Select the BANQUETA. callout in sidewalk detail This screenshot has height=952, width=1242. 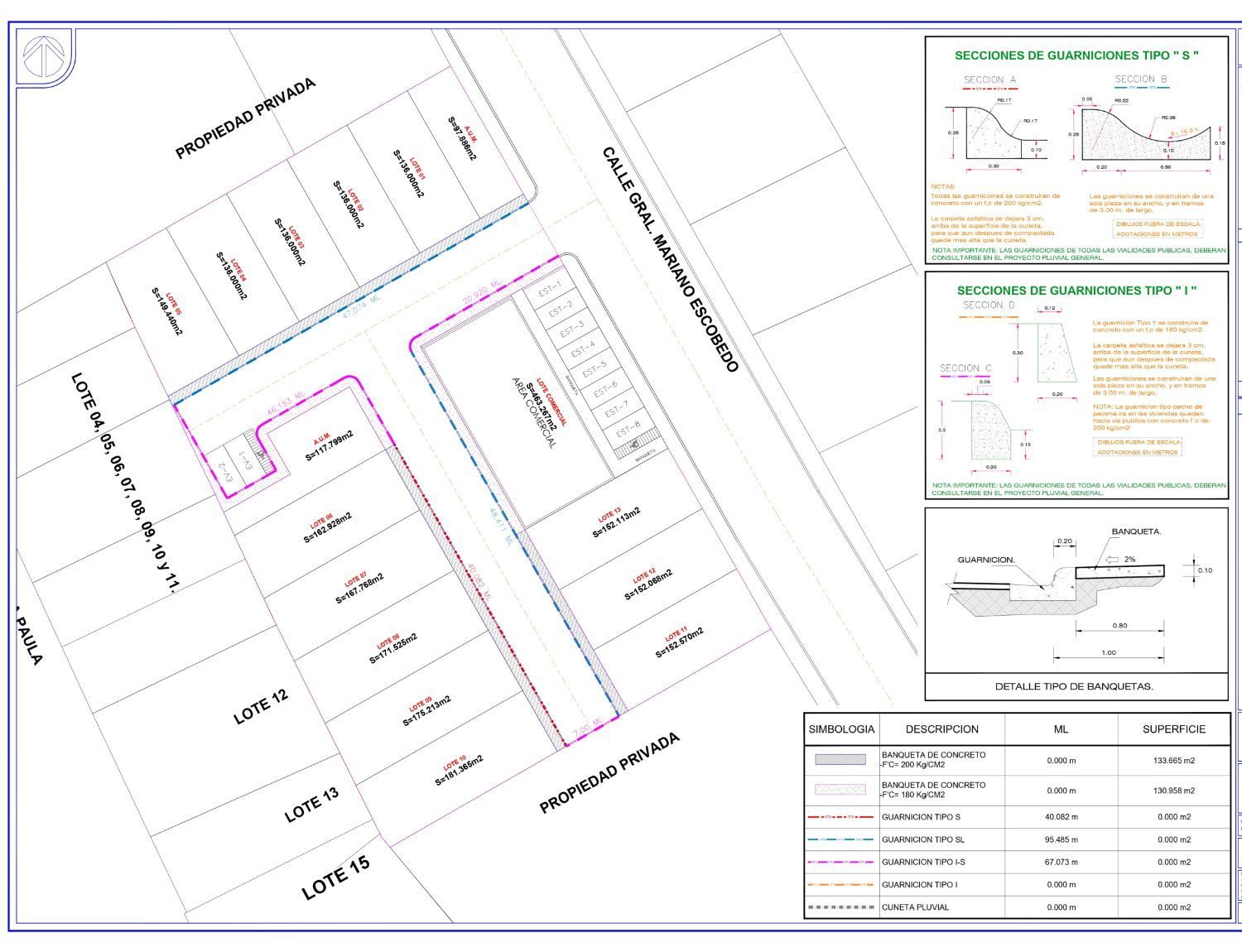pyautogui.click(x=1136, y=531)
